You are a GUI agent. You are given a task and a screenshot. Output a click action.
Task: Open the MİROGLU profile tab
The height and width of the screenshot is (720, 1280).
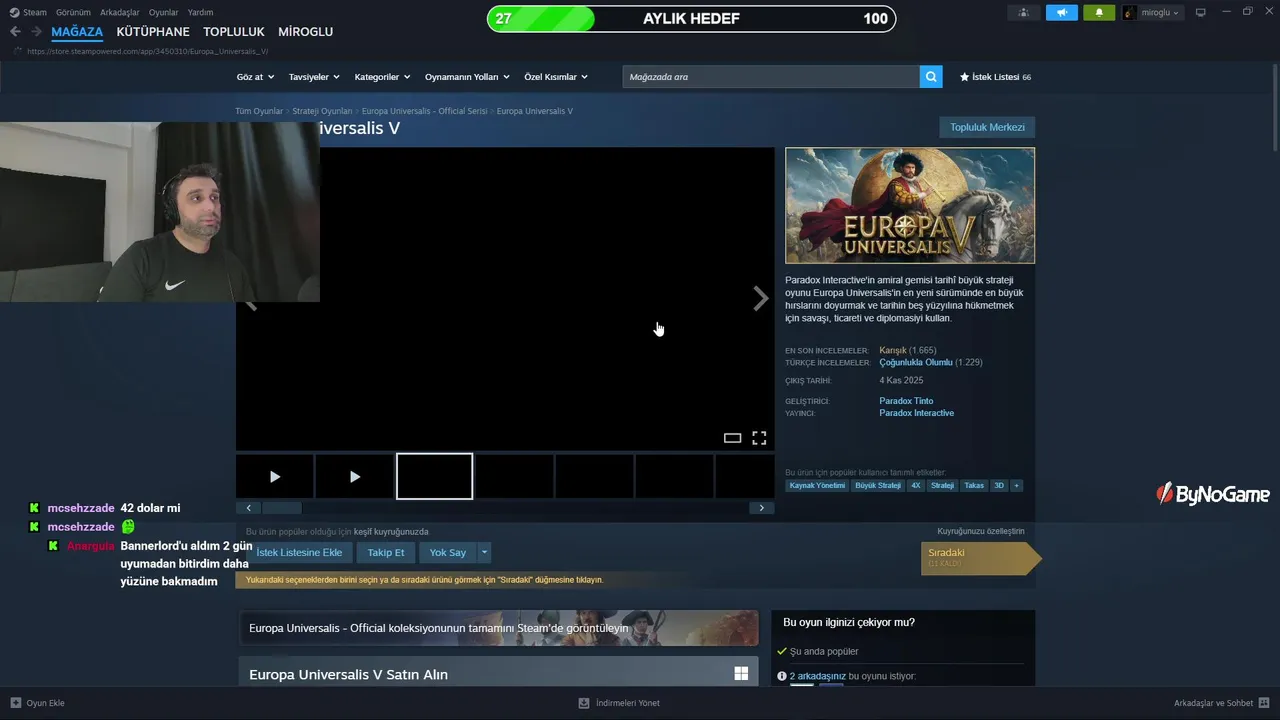pyautogui.click(x=305, y=32)
